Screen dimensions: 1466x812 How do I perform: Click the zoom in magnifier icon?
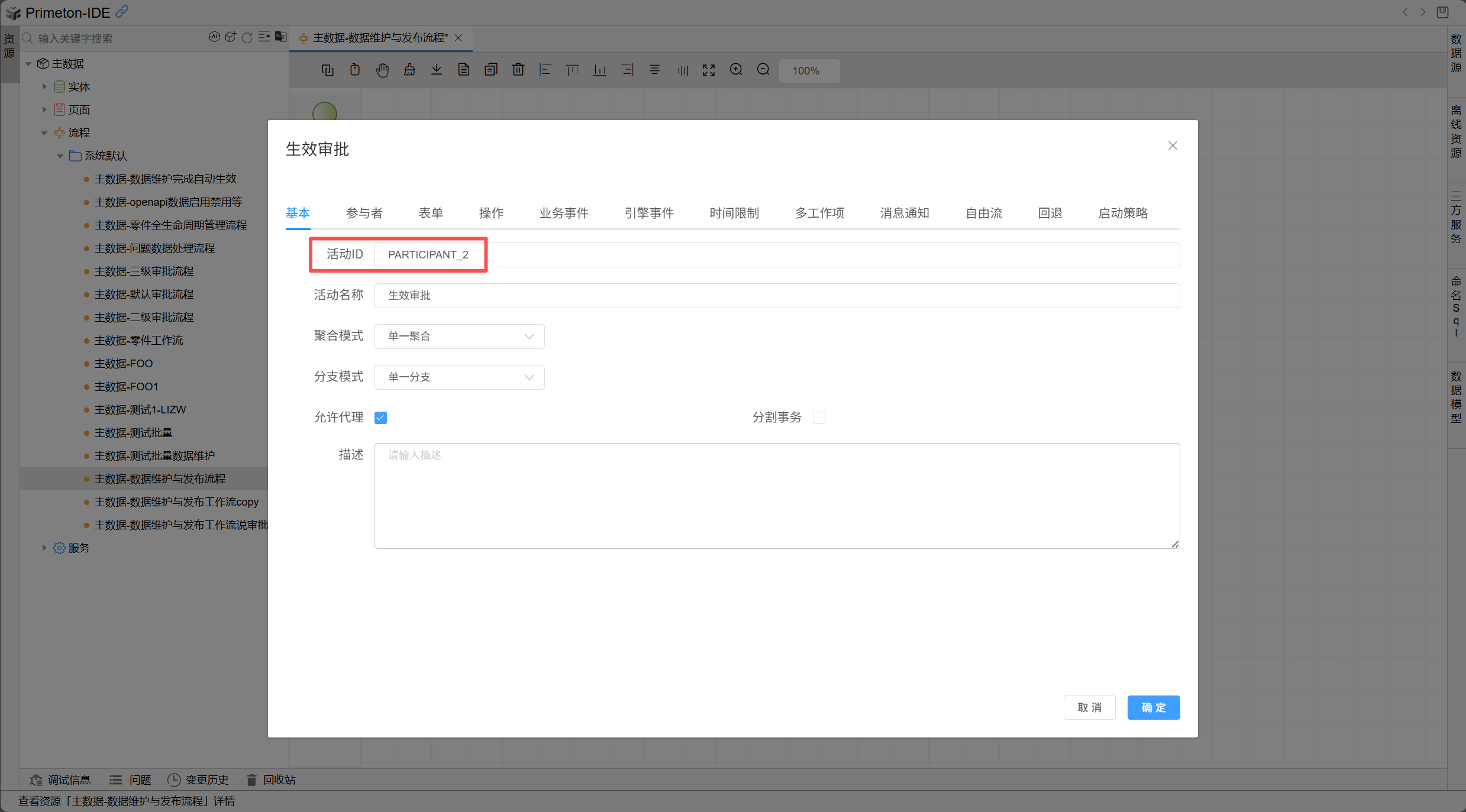coord(736,70)
